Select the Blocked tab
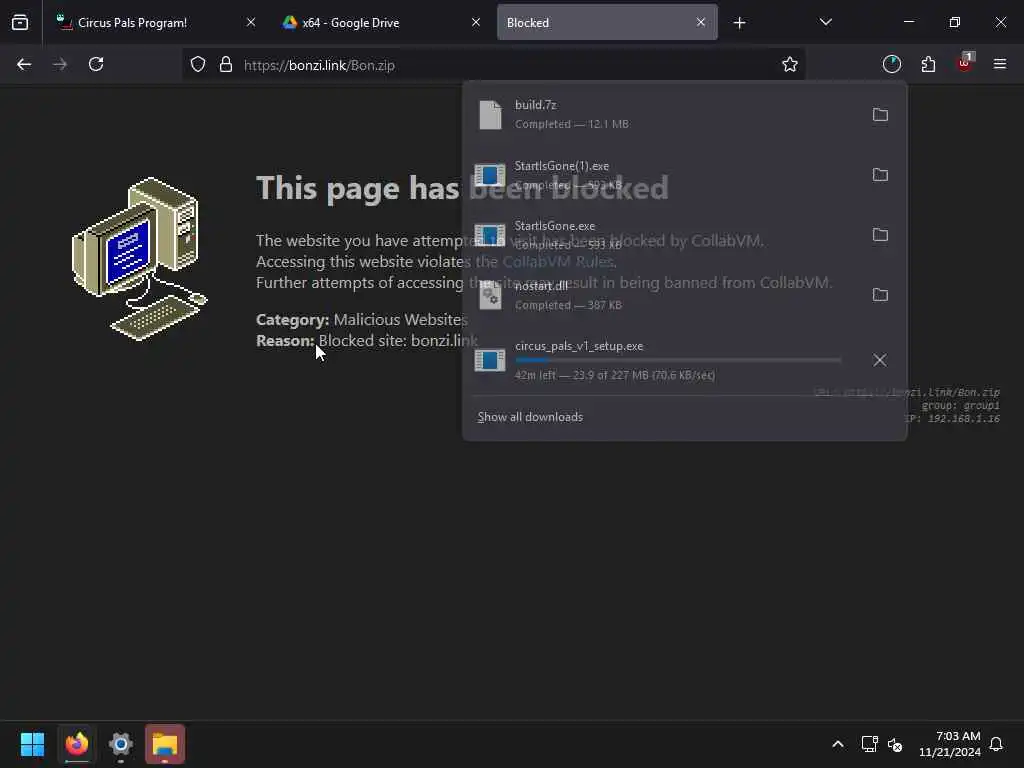1024x768 pixels. click(607, 23)
